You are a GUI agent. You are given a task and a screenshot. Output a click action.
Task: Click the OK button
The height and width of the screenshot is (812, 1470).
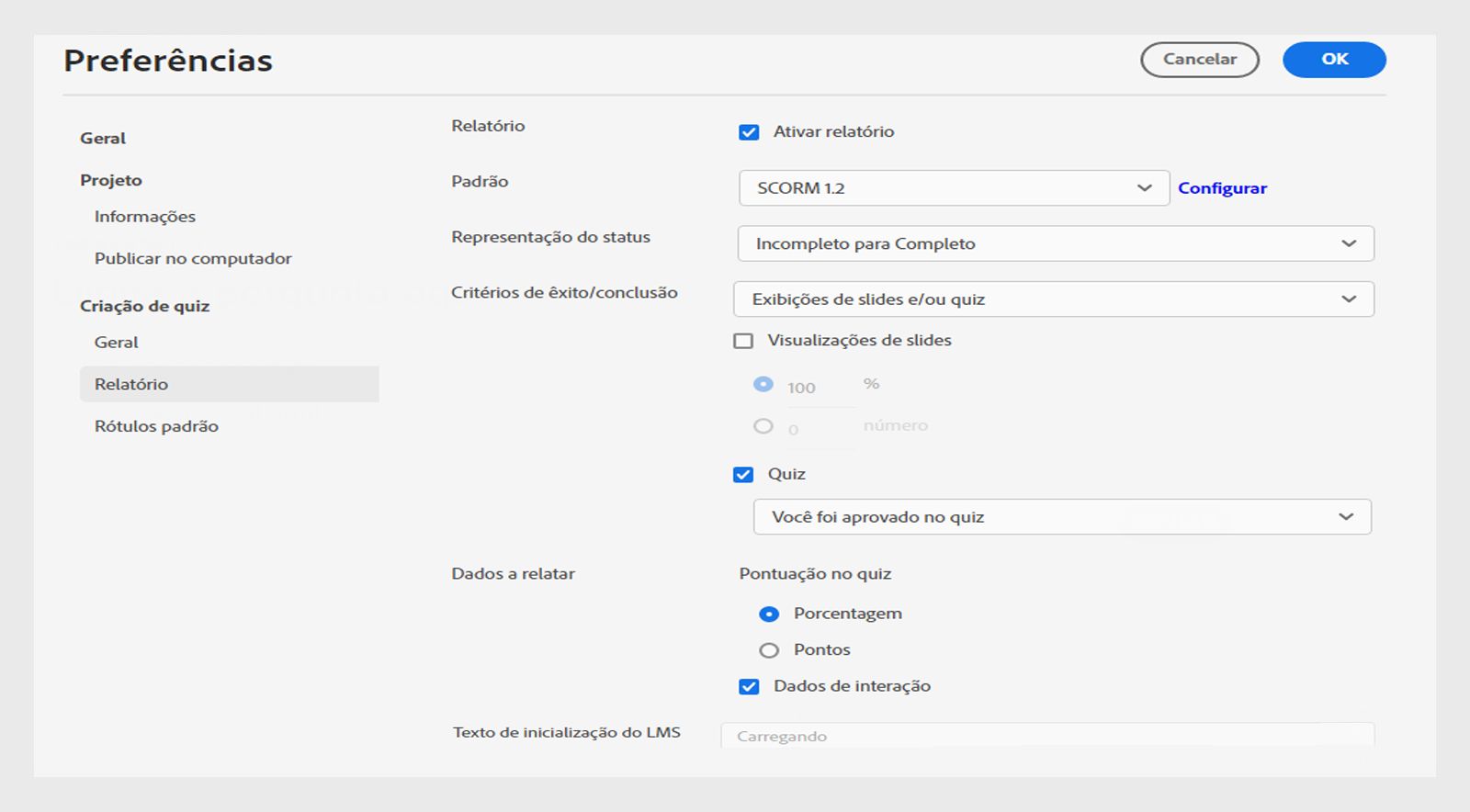point(1334,60)
